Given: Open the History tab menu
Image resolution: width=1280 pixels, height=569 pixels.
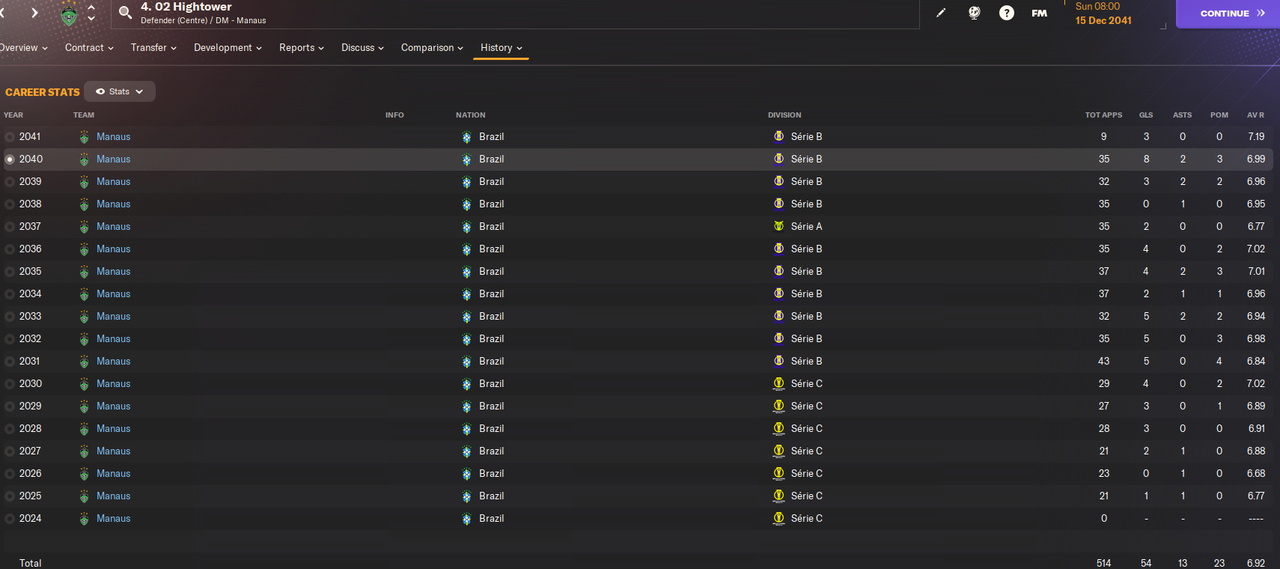Looking at the screenshot, I should [501, 47].
